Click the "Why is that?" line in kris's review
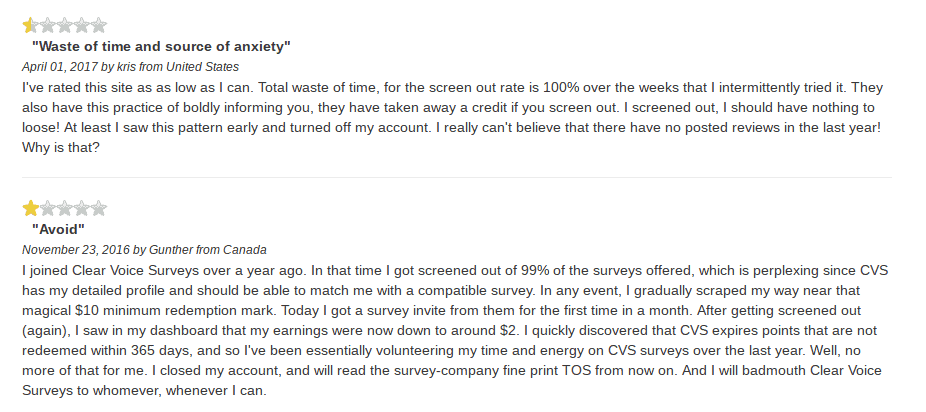 61,148
